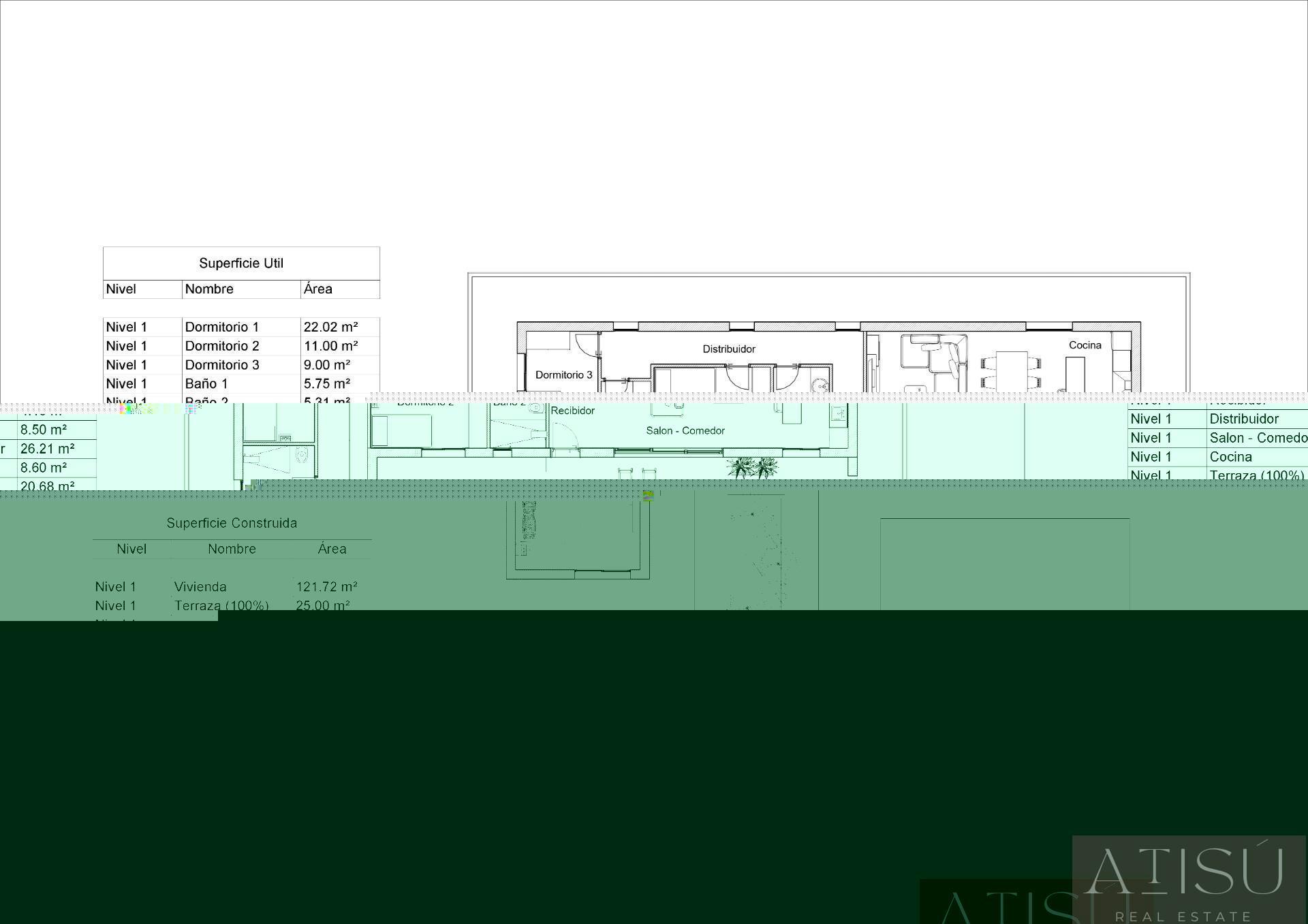Click the dining table symbol in plan

pos(1011,370)
